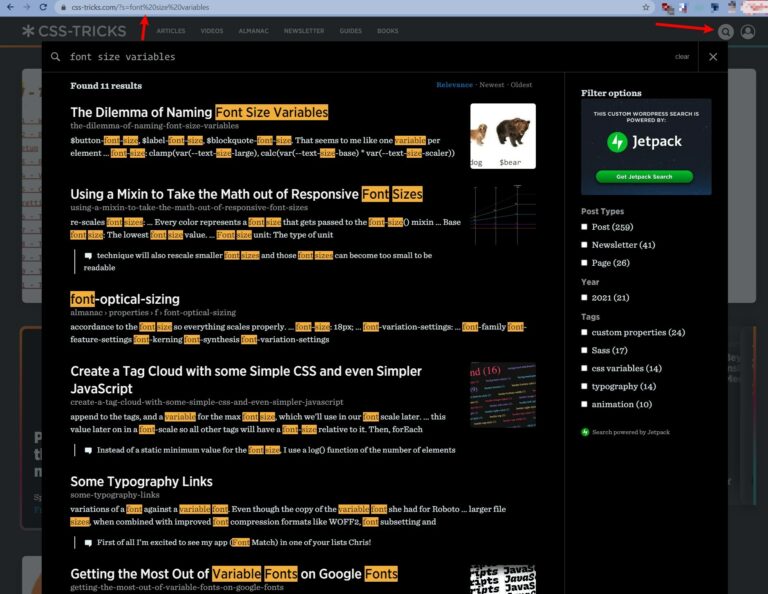The width and height of the screenshot is (768, 594).
Task: Open the Almanac menu item
Action: [x=253, y=31]
